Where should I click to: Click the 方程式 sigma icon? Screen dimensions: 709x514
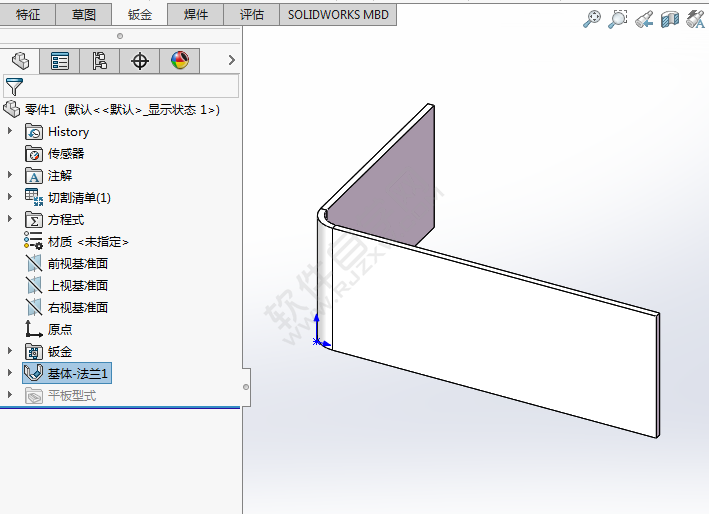pyautogui.click(x=34, y=220)
